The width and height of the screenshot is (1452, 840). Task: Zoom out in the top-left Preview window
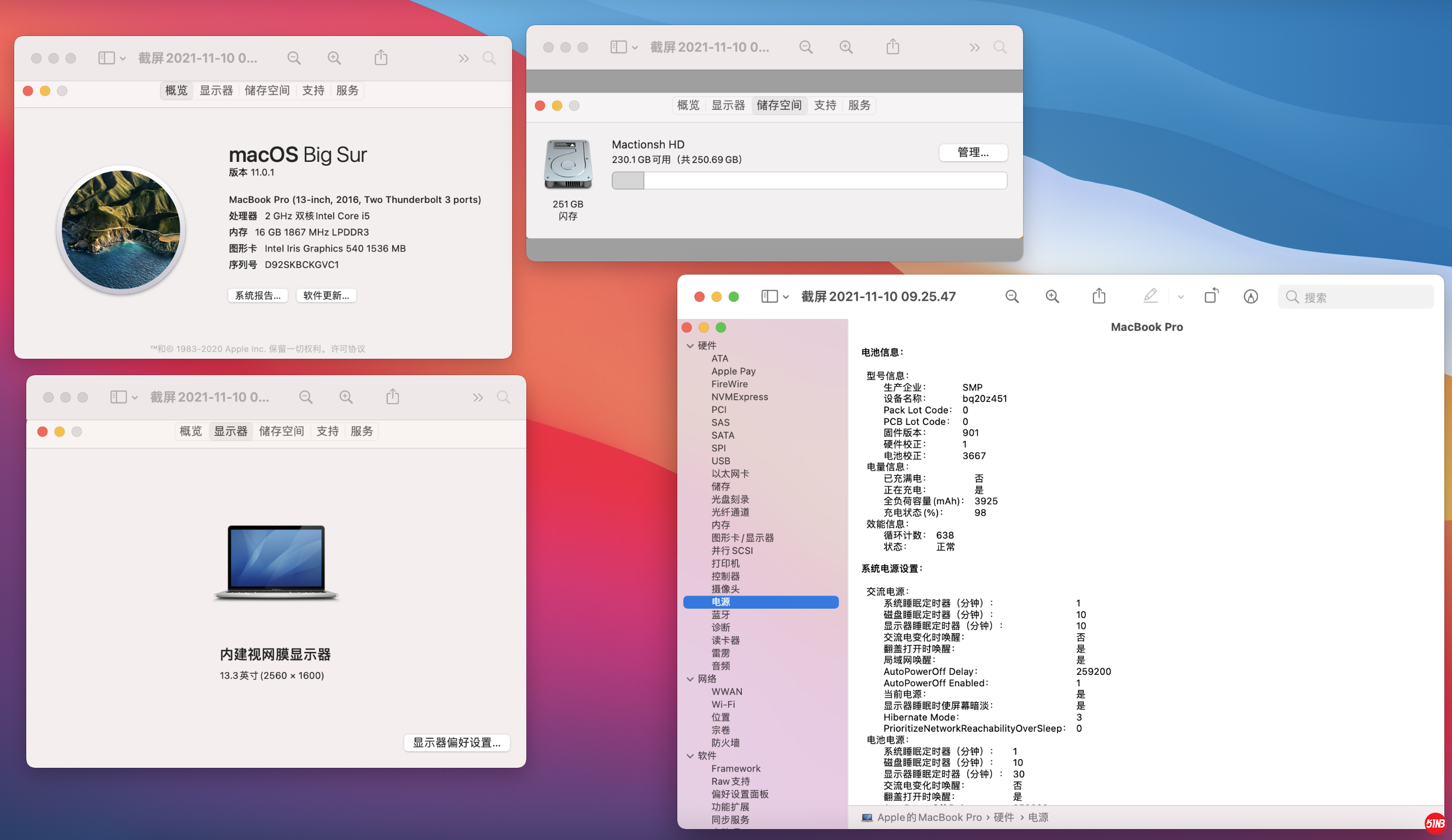click(294, 58)
